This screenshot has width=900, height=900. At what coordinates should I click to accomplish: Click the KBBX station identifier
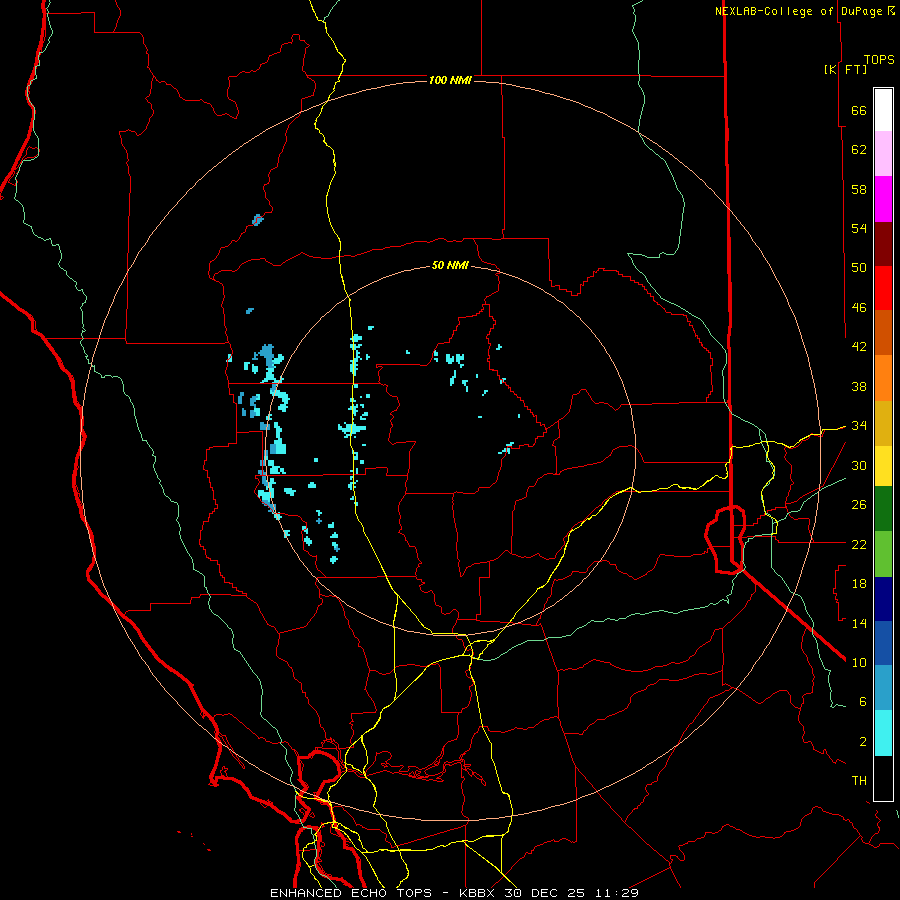click(476, 893)
